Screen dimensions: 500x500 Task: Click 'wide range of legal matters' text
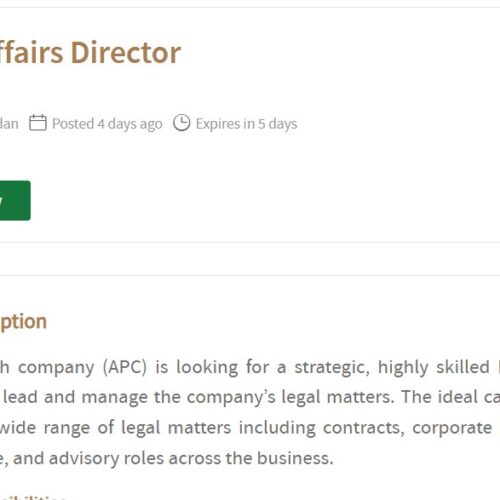point(115,428)
